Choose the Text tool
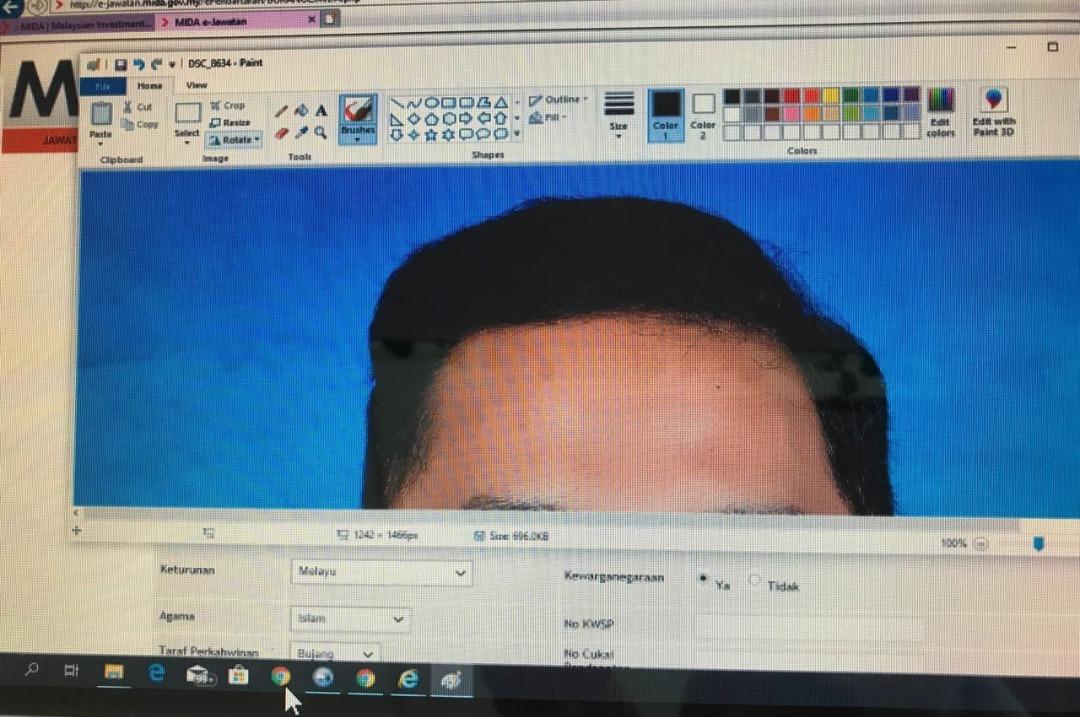The image size is (1080, 717). pyautogui.click(x=321, y=111)
